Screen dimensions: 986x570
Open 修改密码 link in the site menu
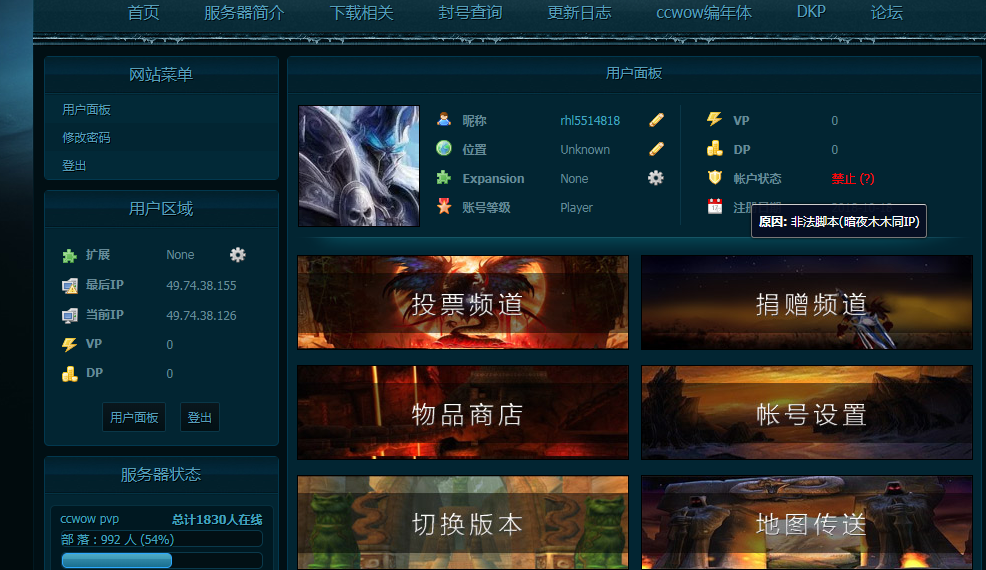click(86, 138)
